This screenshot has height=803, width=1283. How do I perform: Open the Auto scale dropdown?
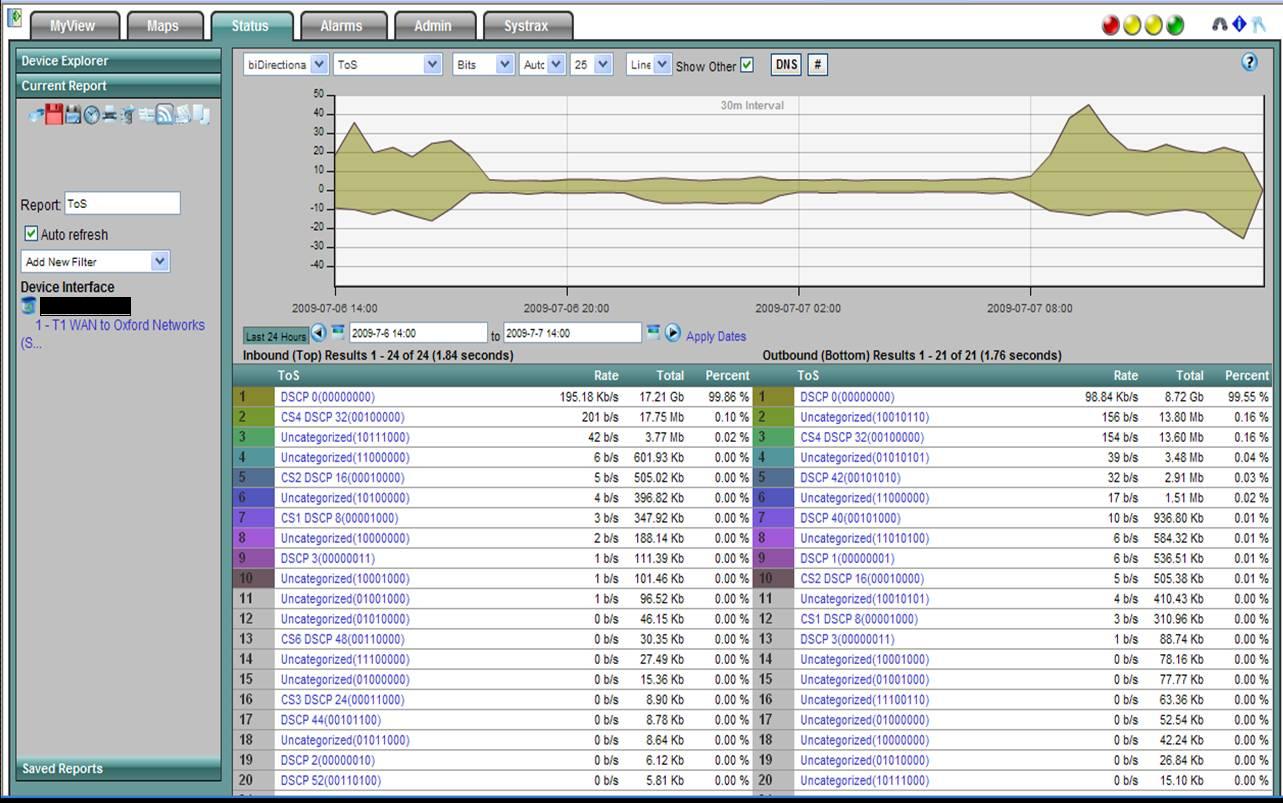(543, 64)
